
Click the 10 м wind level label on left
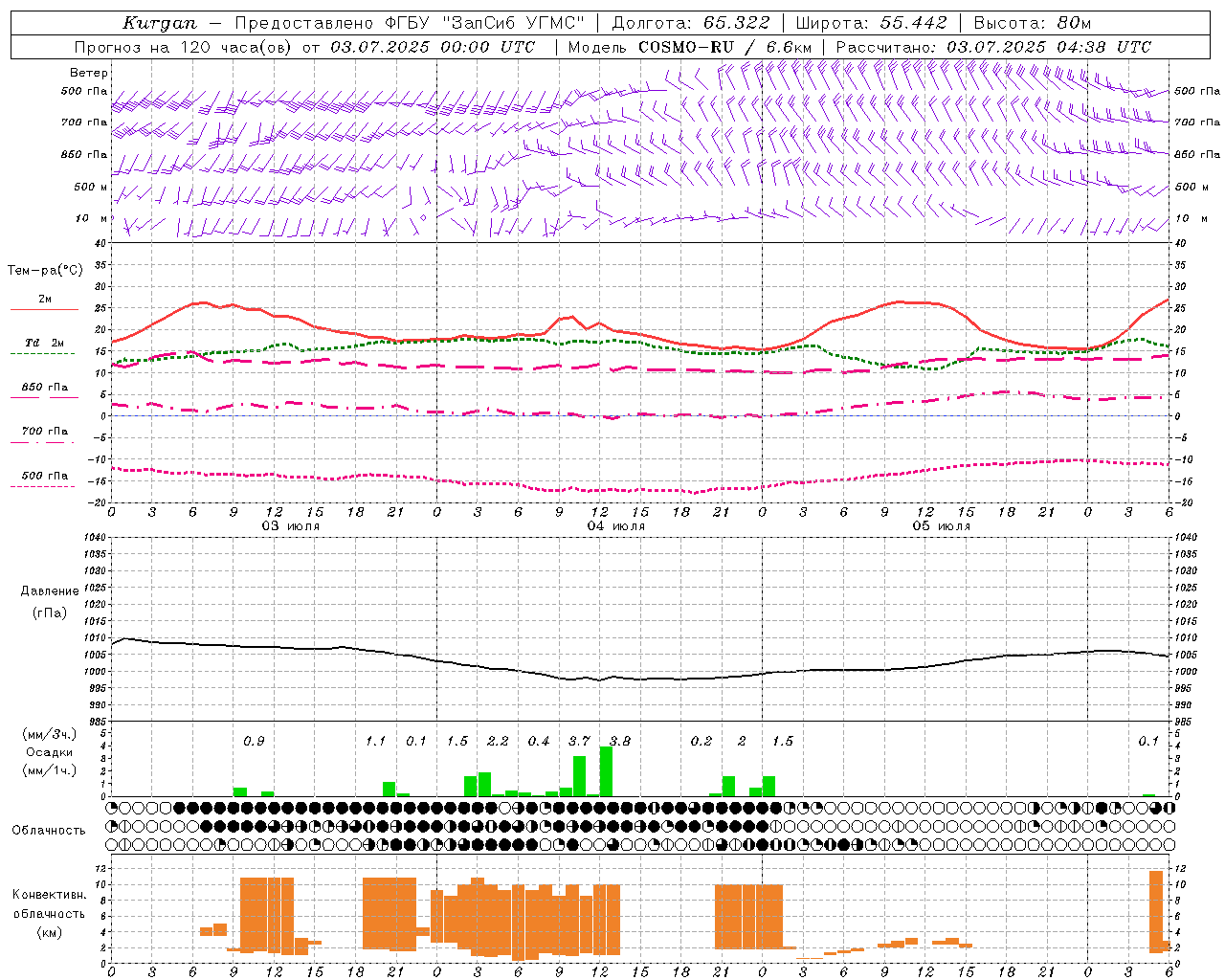[93, 218]
